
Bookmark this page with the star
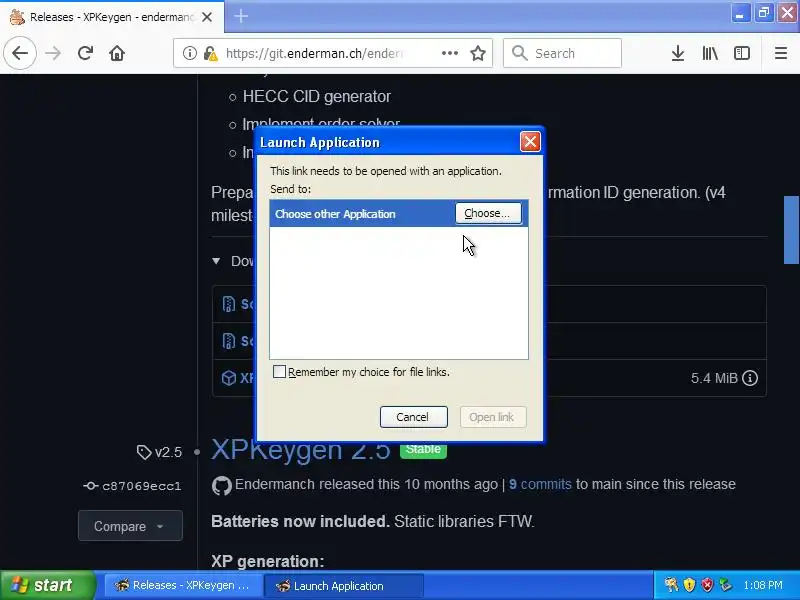pyautogui.click(x=478, y=53)
